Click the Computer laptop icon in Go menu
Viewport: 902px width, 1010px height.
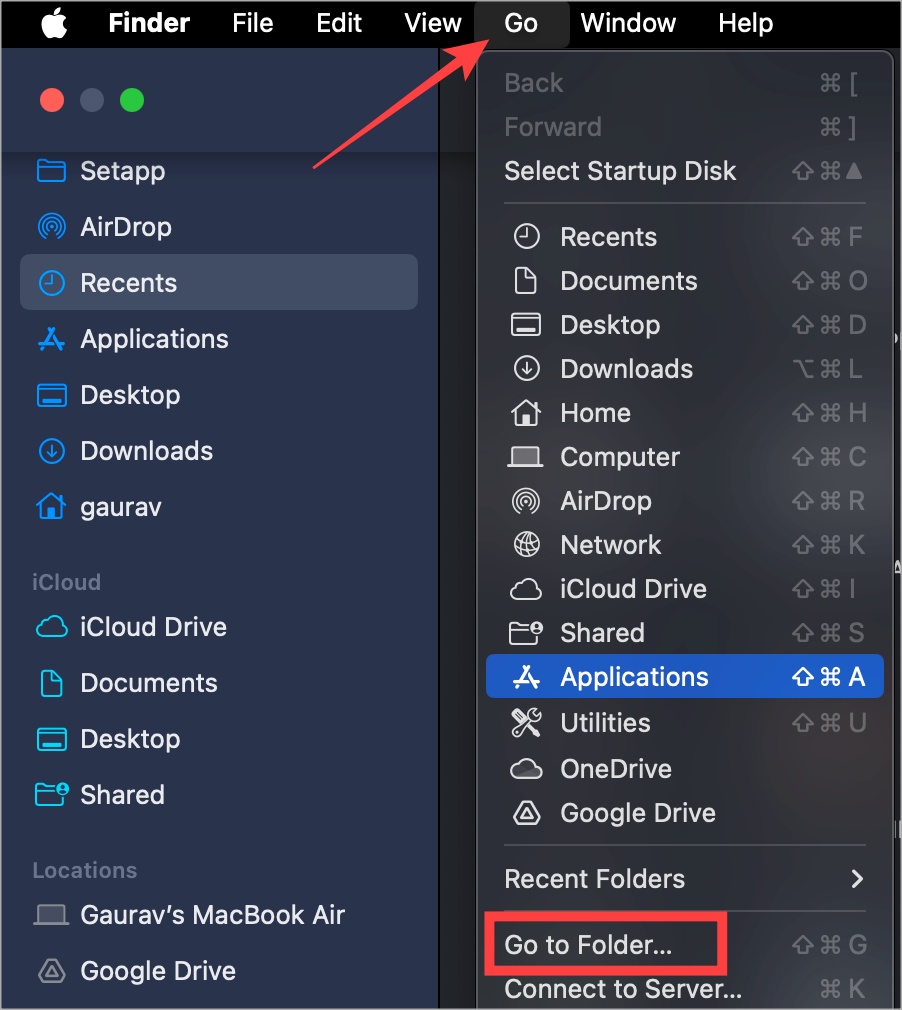click(x=525, y=457)
